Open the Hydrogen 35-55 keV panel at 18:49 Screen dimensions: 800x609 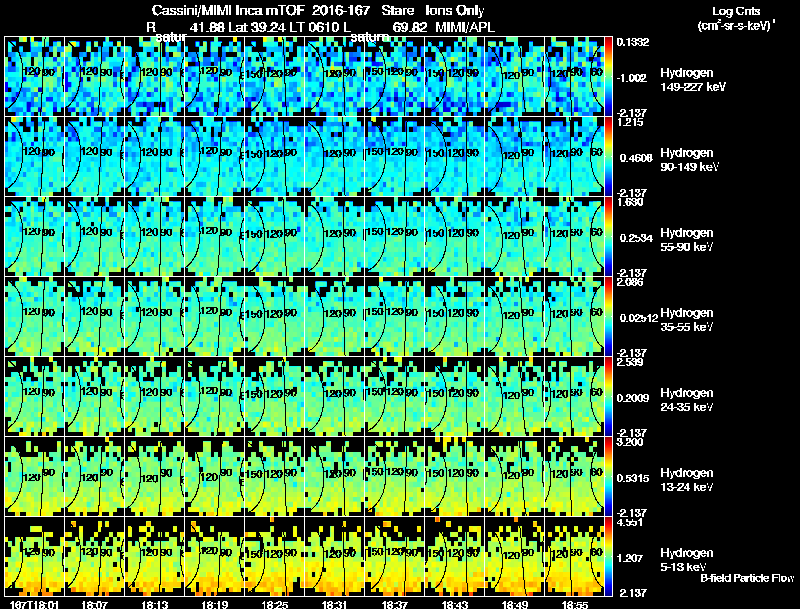pyautogui.click(x=515, y=316)
